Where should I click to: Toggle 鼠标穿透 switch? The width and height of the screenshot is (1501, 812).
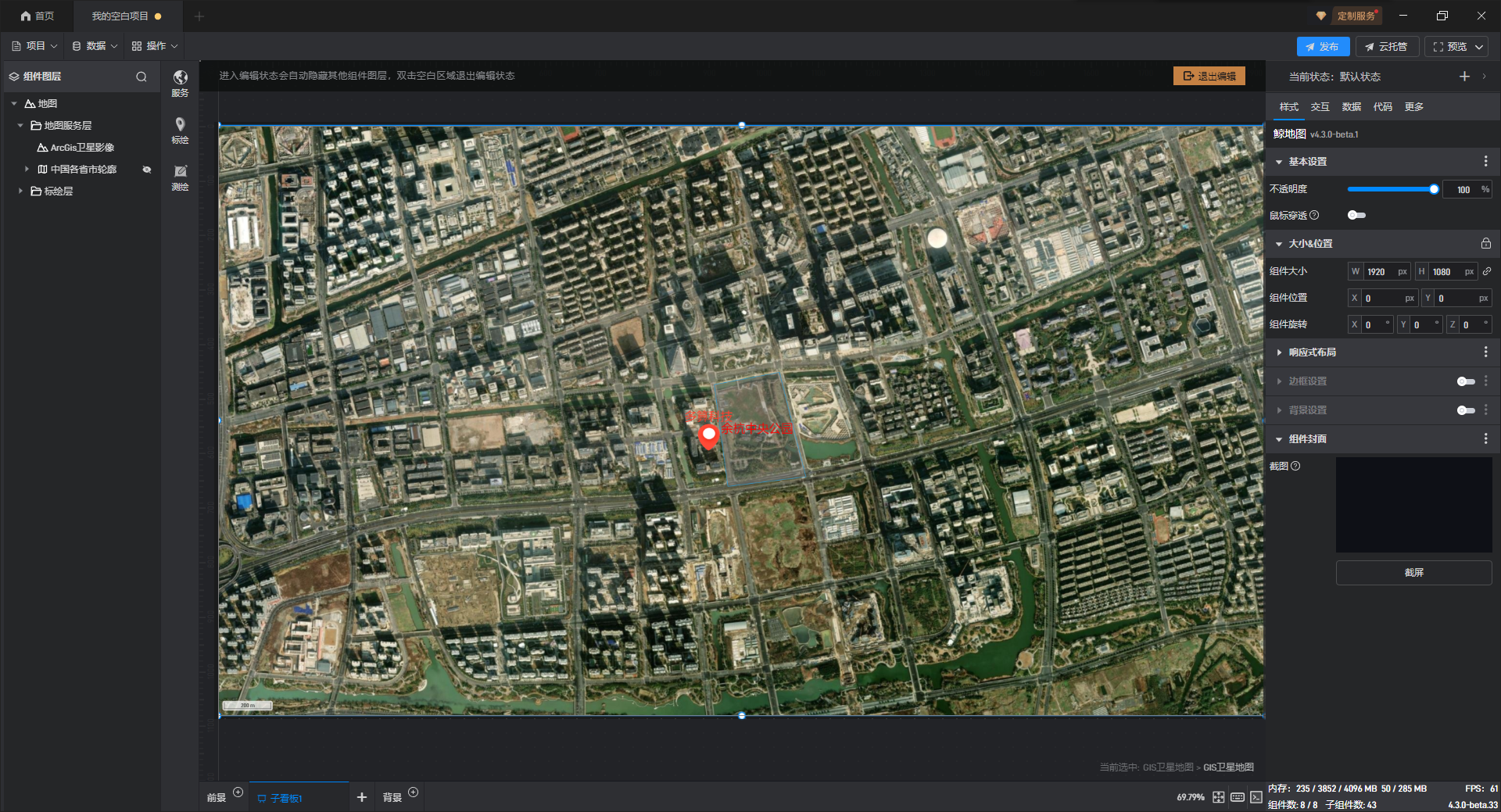pyautogui.click(x=1356, y=215)
